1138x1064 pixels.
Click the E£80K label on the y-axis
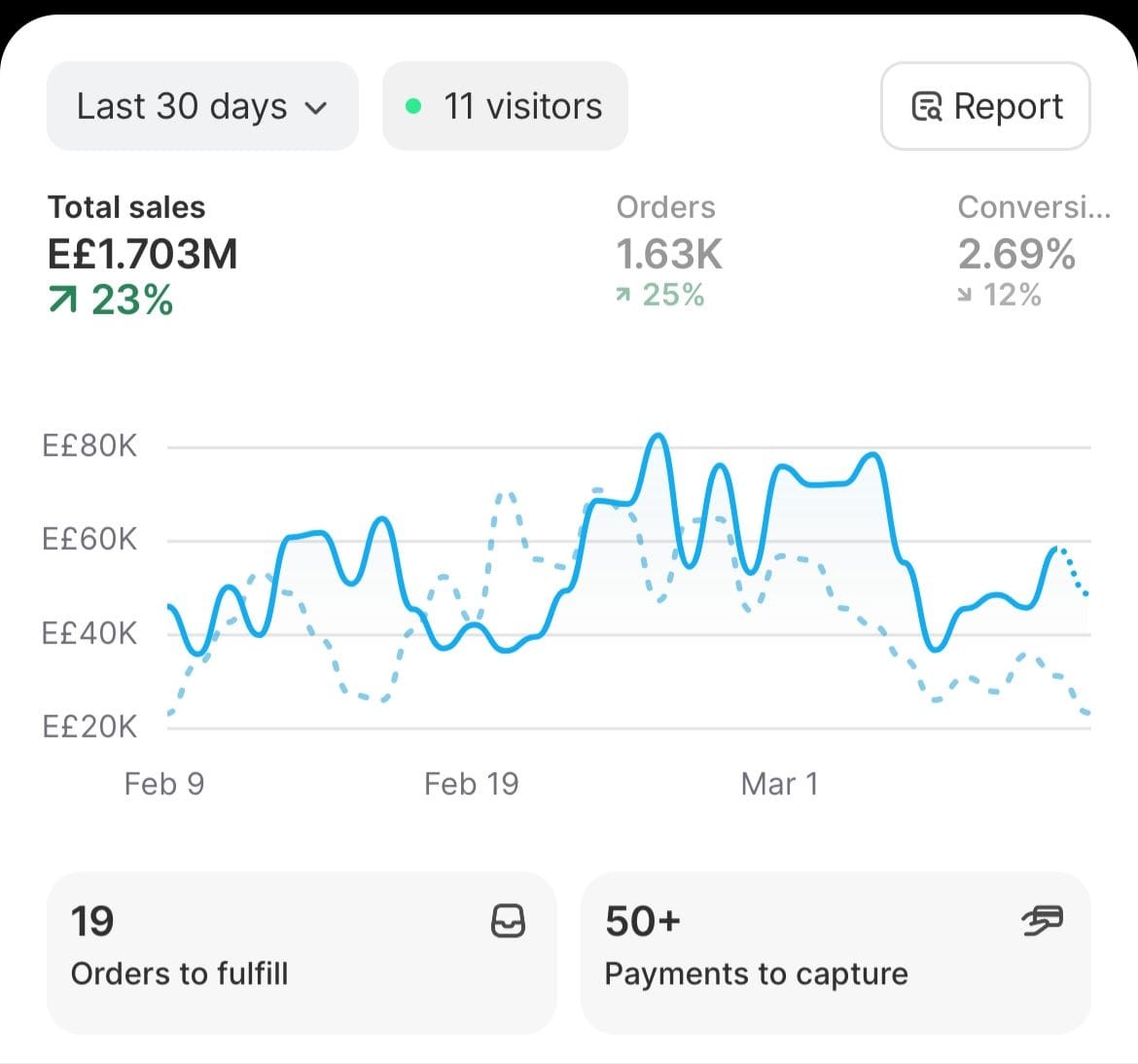pos(89,446)
